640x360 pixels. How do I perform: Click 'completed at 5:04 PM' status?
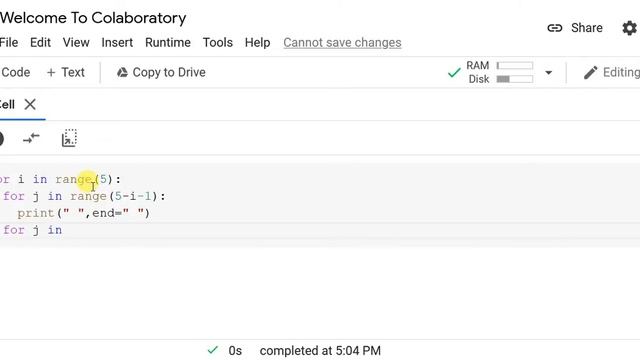[x=320, y=351]
